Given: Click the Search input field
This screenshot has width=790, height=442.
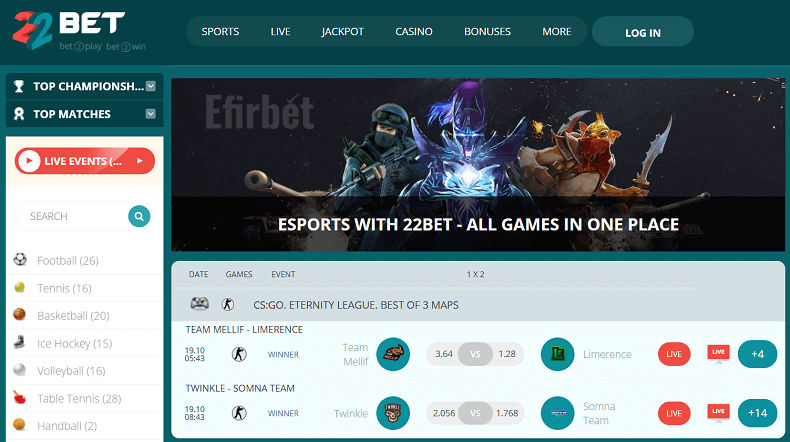Looking at the screenshot, I should [x=73, y=216].
